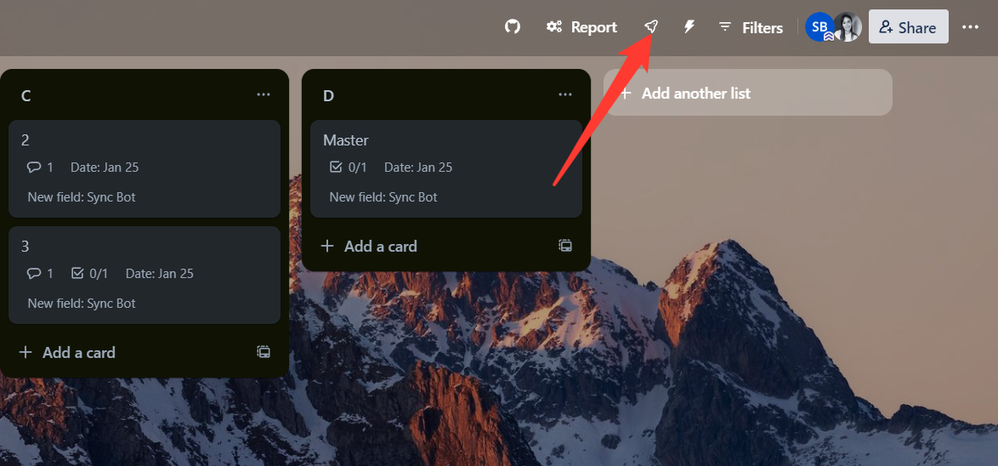Open the Master card

click(x=446, y=169)
